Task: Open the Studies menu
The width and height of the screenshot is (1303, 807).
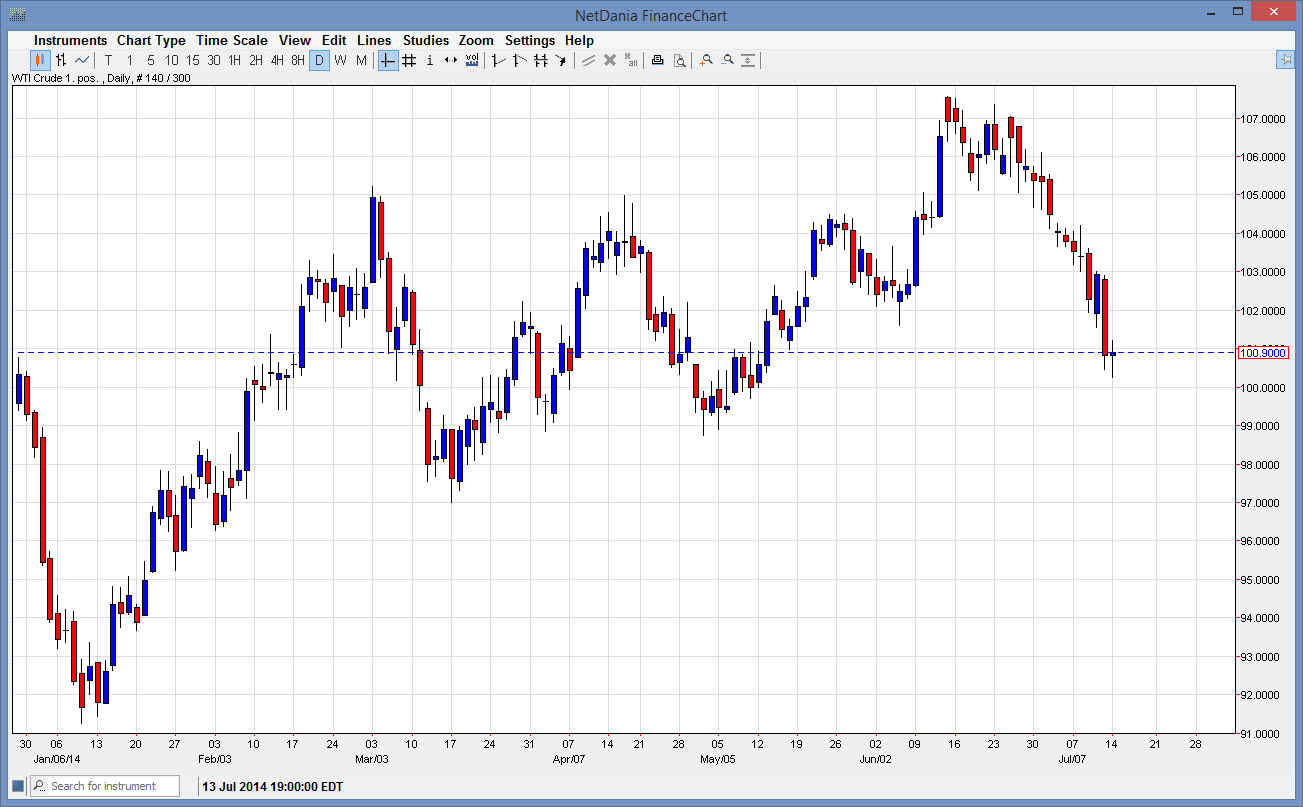Action: point(426,40)
